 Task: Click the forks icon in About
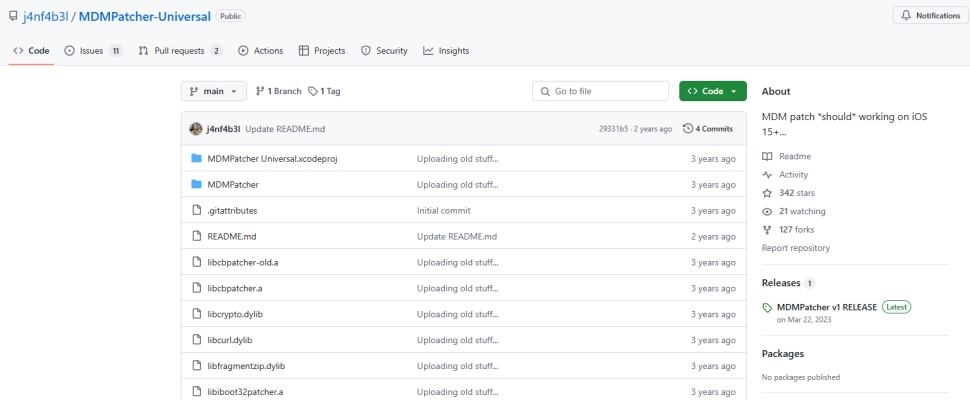pyautogui.click(x=767, y=230)
